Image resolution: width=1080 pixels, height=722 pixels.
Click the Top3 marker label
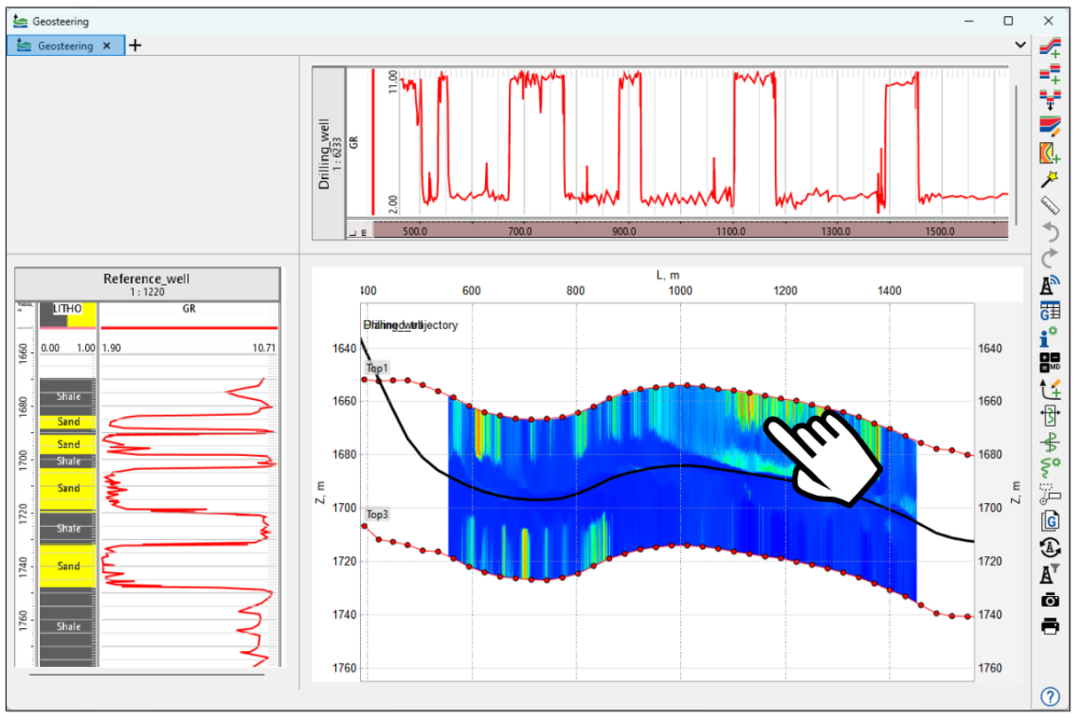click(x=377, y=514)
